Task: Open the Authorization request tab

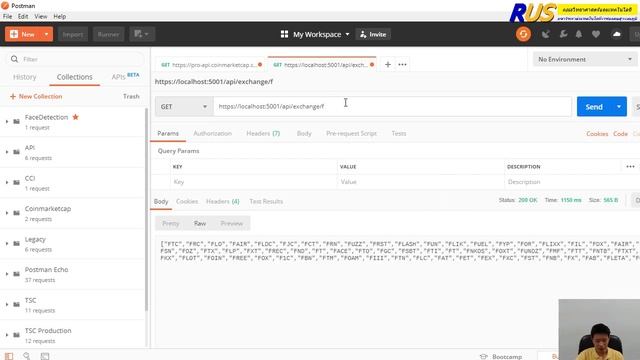Action: [x=212, y=133]
